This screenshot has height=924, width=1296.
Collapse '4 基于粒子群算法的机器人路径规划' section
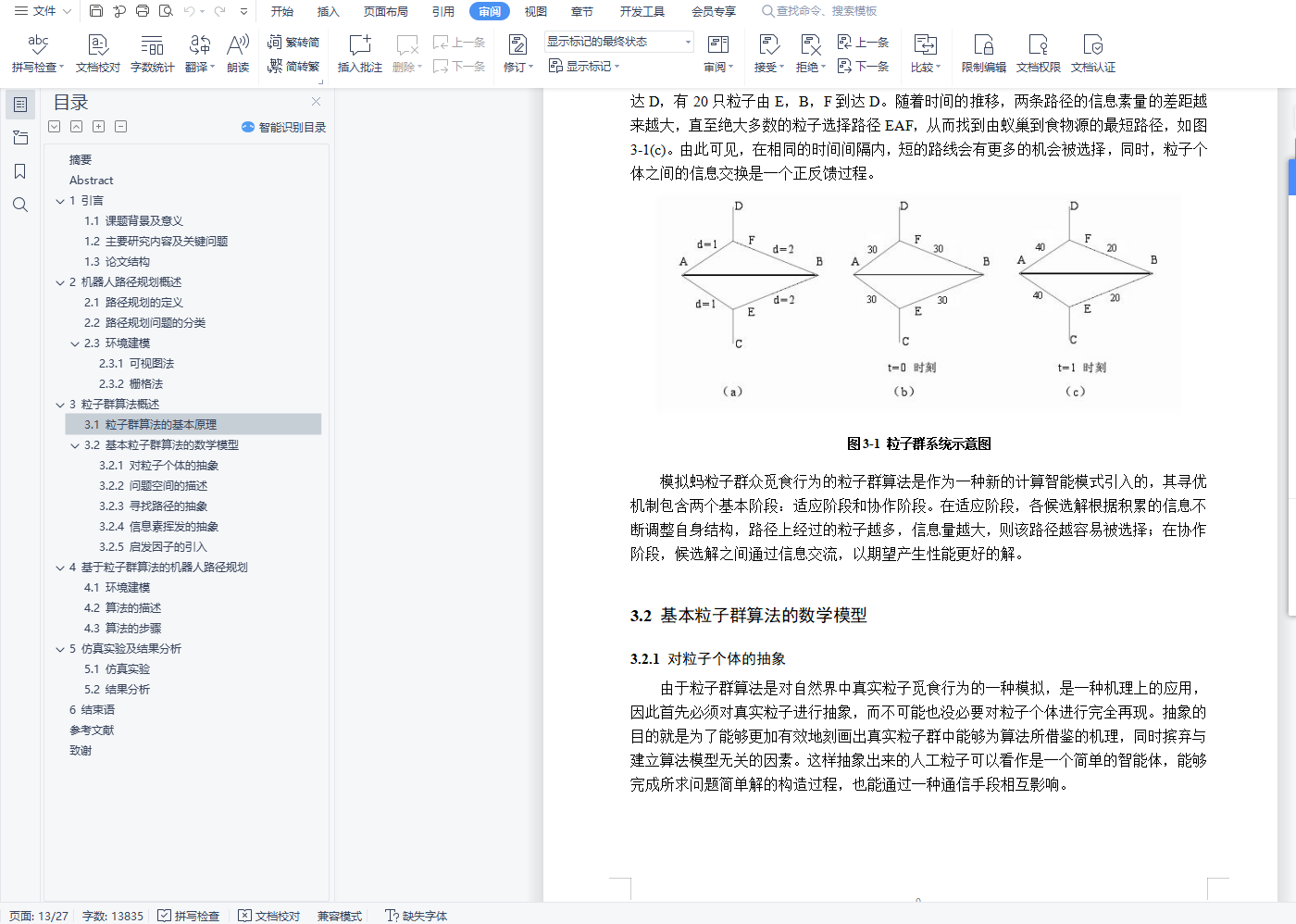pyautogui.click(x=60, y=568)
